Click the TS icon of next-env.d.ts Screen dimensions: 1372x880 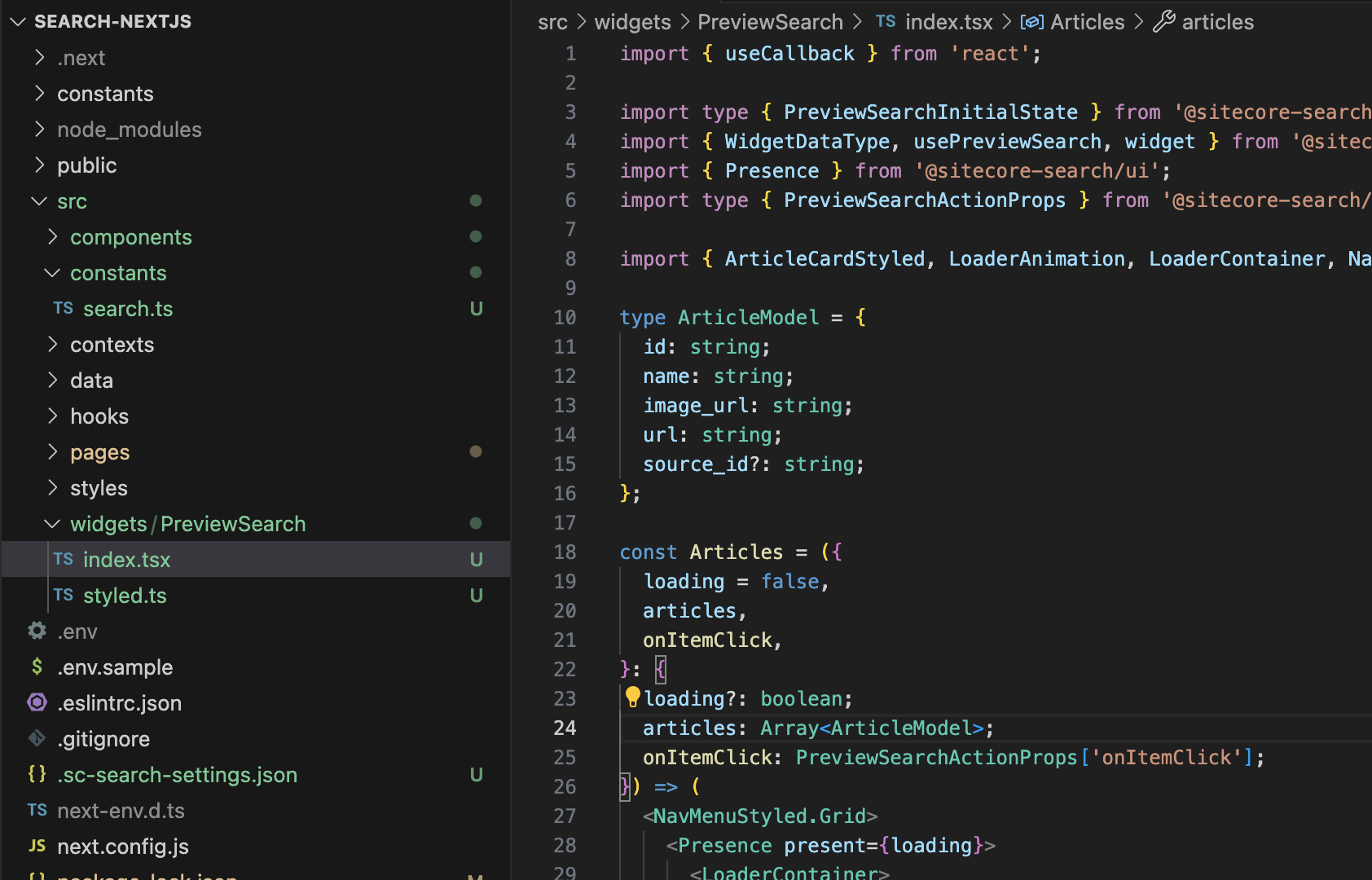pos(37,811)
